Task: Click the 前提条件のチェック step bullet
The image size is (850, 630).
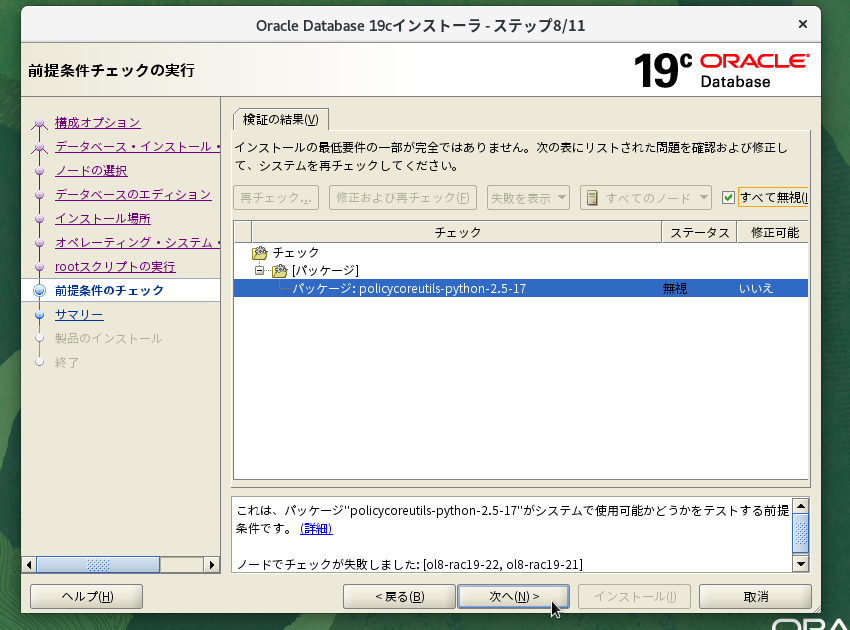Action: (x=39, y=291)
